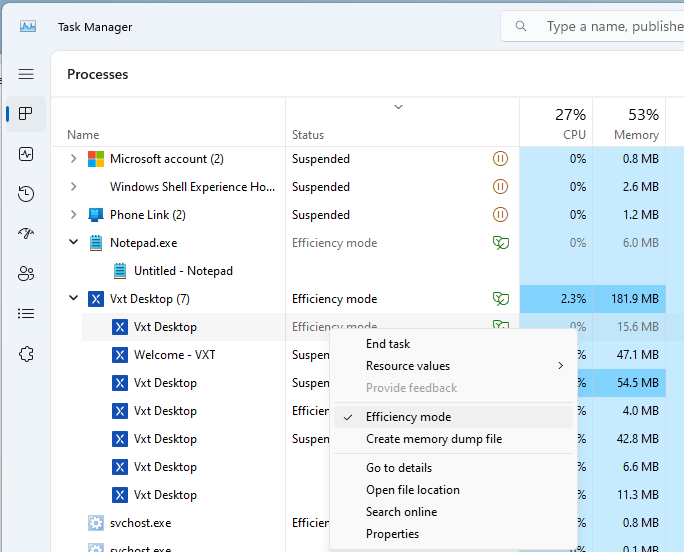684x552 pixels.
Task: Open the Services sidebar icon
Action: [26, 354]
